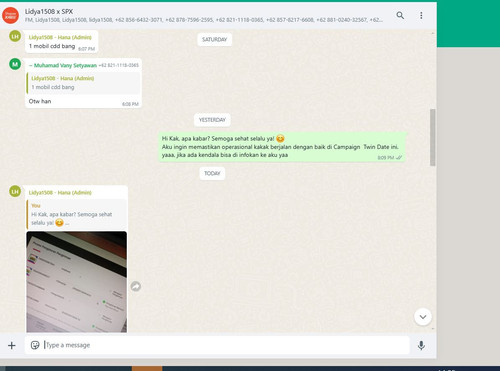Click the TODAY date label
Viewport: 500px width, 371px height.
212,174
